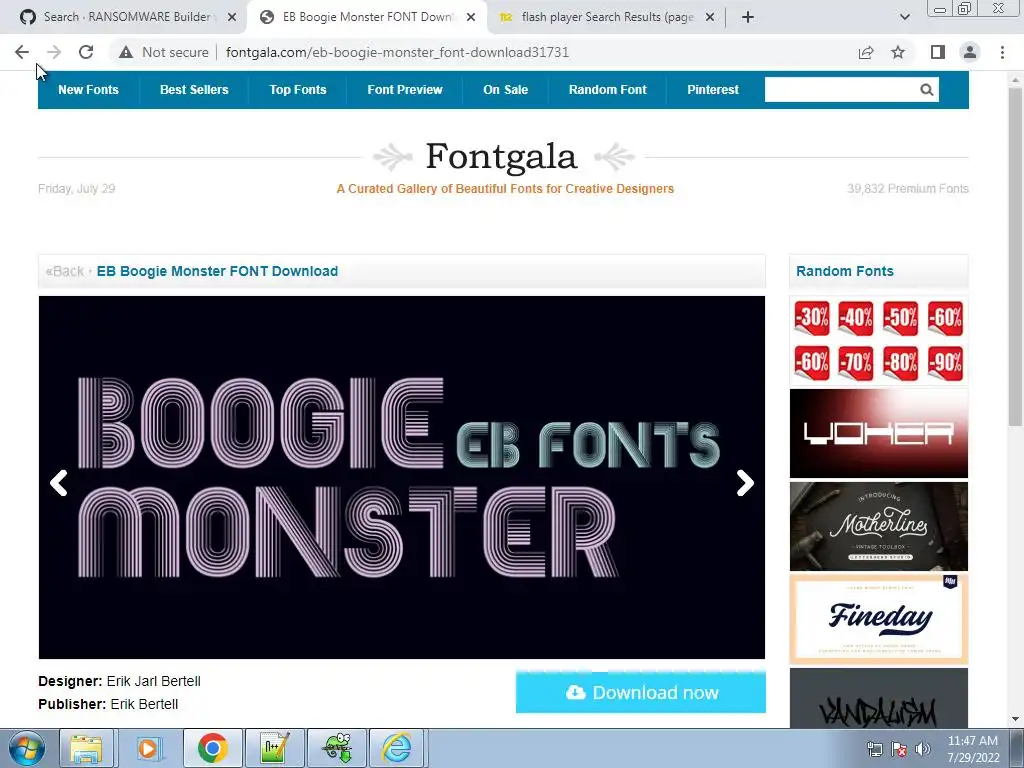This screenshot has height=768, width=1024.
Task: Click the browser forward arrow
Action: point(54,52)
